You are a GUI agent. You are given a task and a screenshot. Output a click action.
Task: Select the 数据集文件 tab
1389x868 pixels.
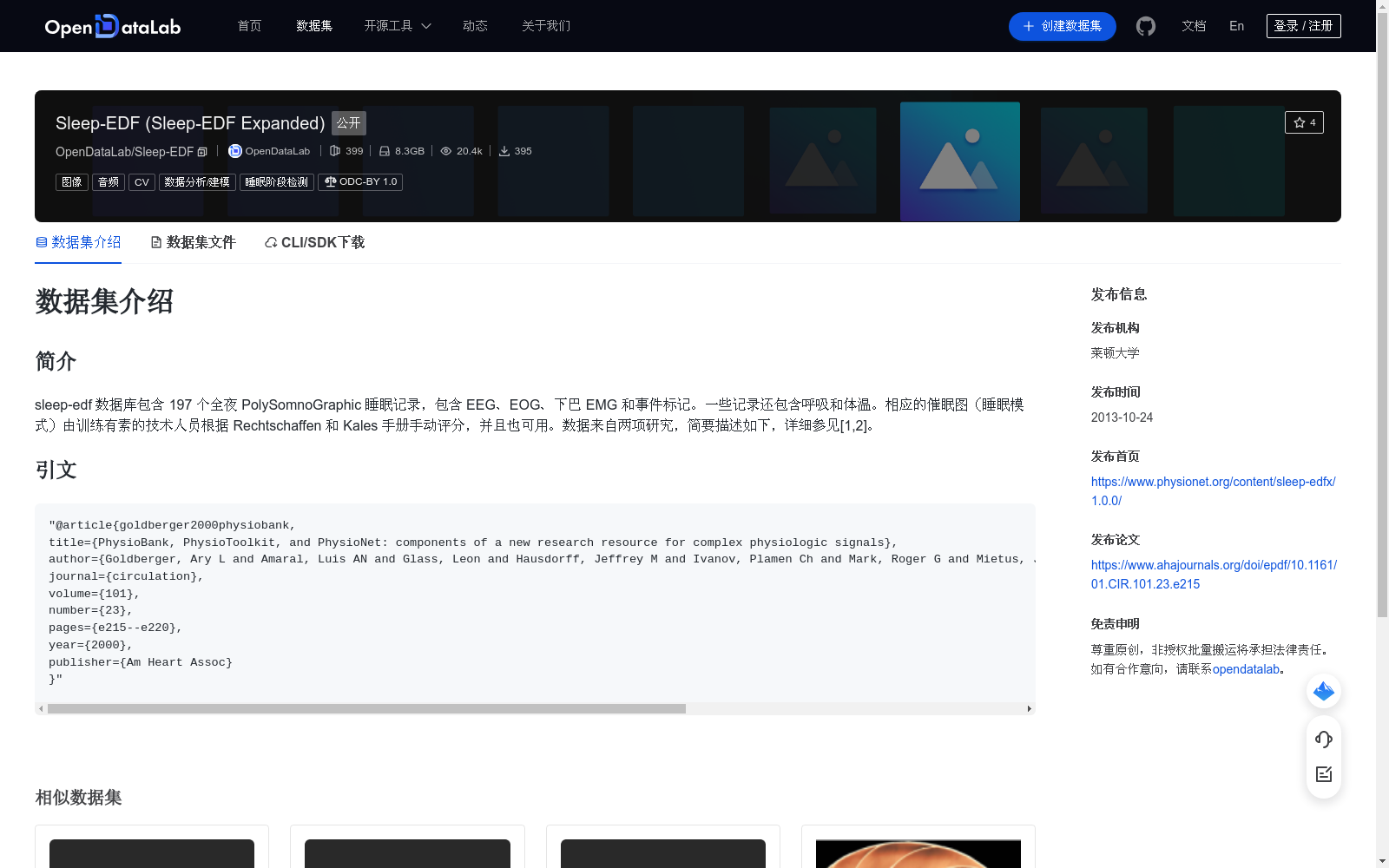coord(193,242)
